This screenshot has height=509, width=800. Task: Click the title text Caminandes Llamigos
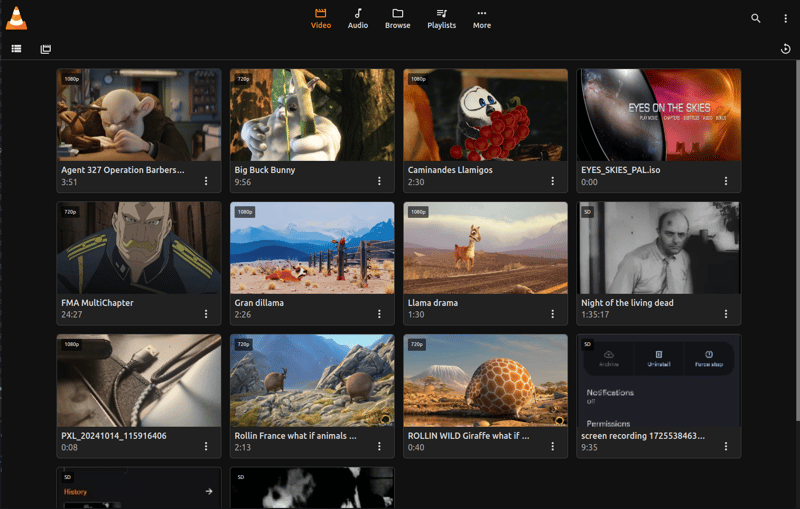[x=450, y=170]
